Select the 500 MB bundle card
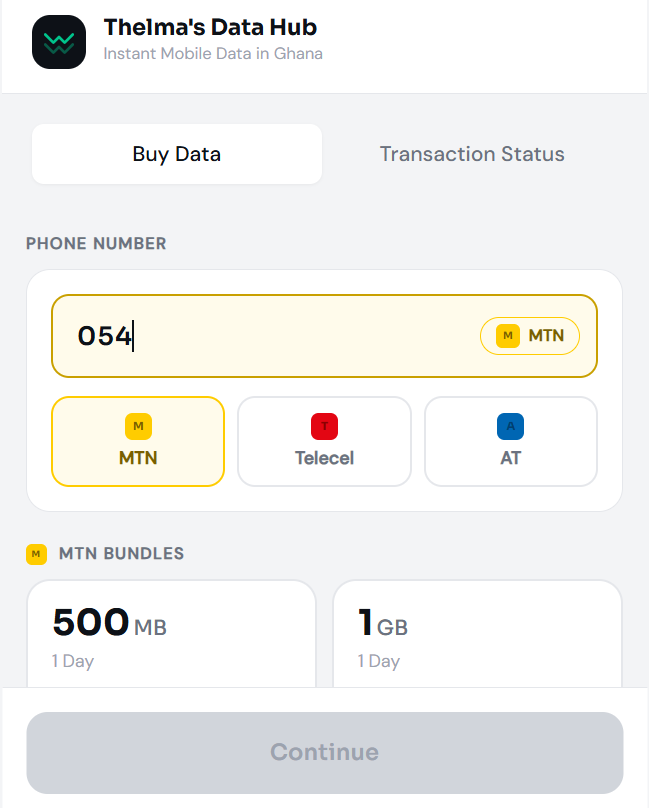This screenshot has width=649, height=808. click(171, 634)
